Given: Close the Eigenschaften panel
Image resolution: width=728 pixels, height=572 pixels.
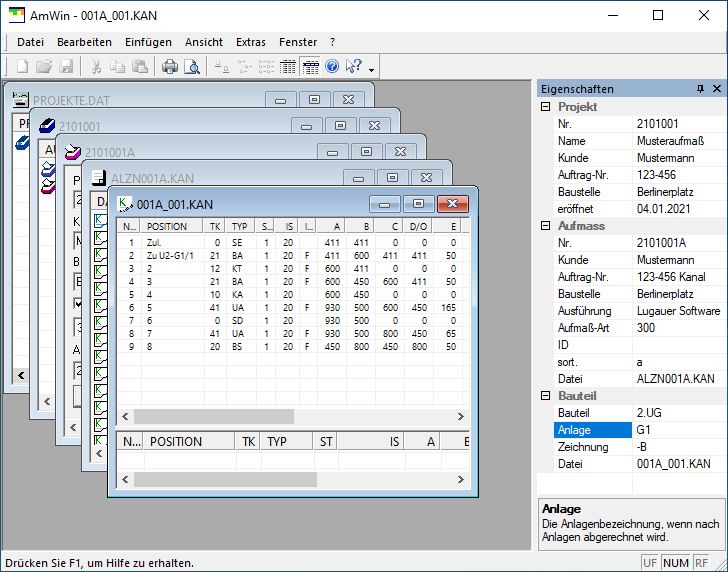Looking at the screenshot, I should click(x=717, y=89).
